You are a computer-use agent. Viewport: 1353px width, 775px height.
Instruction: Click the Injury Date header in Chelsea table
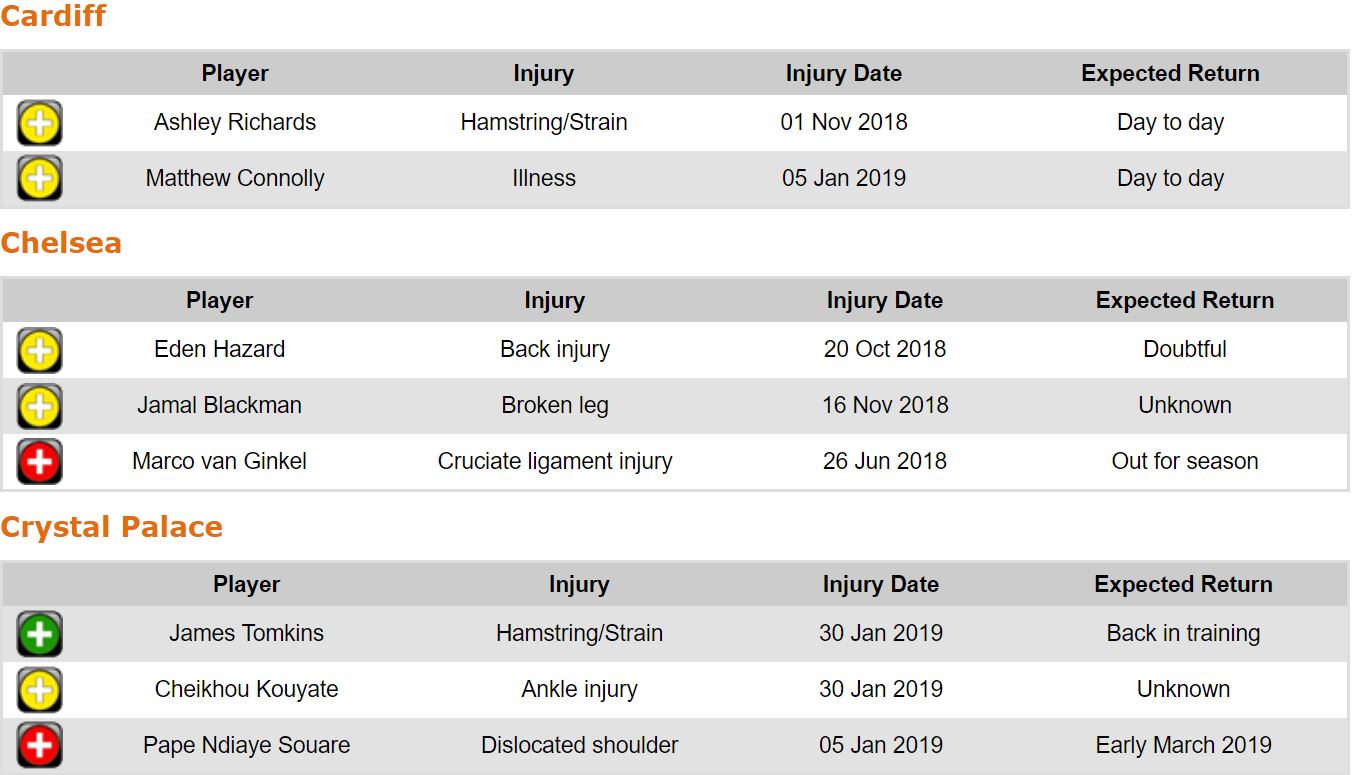884,300
